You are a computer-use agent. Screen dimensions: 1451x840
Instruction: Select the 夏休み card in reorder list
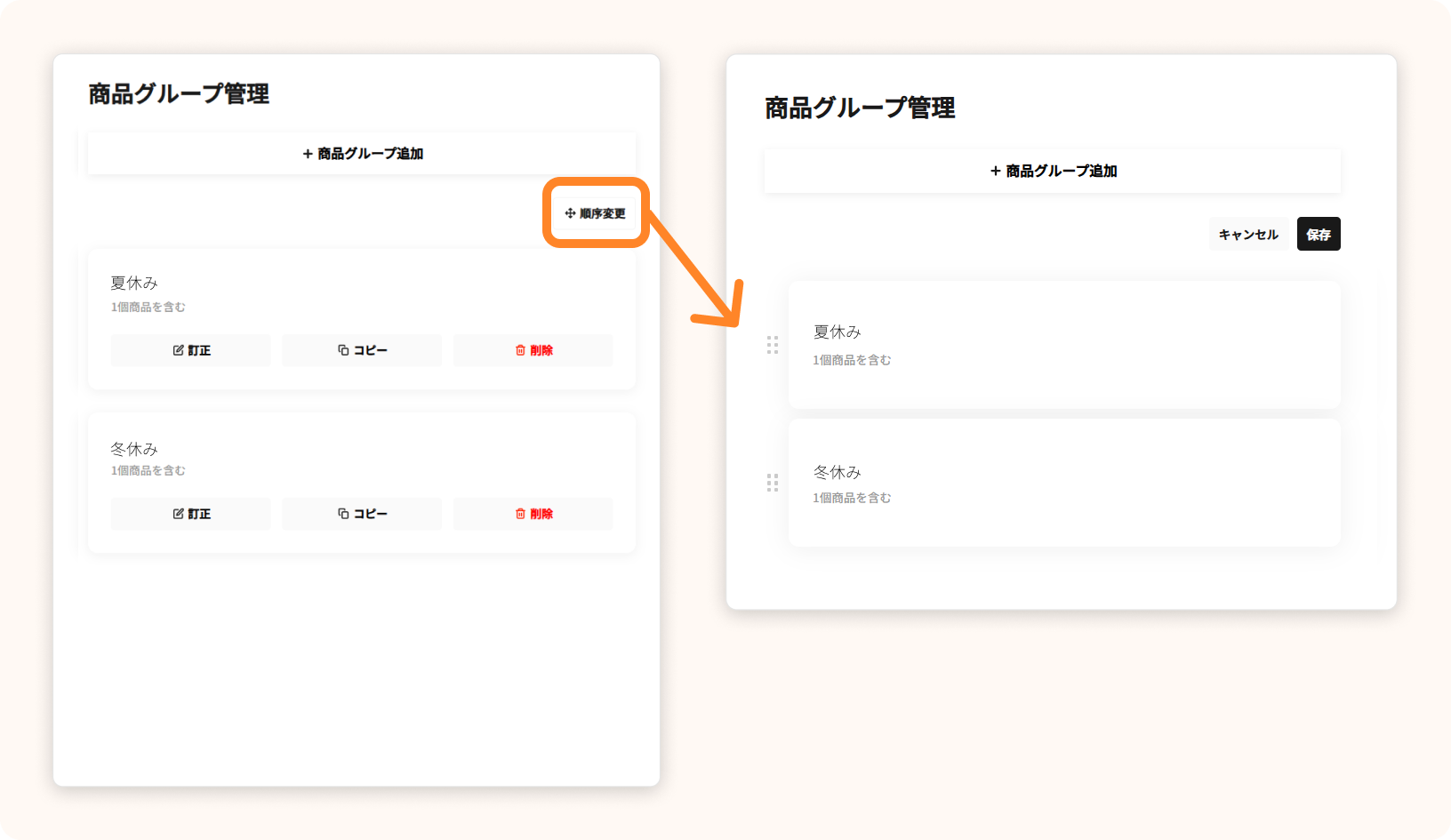(1064, 345)
